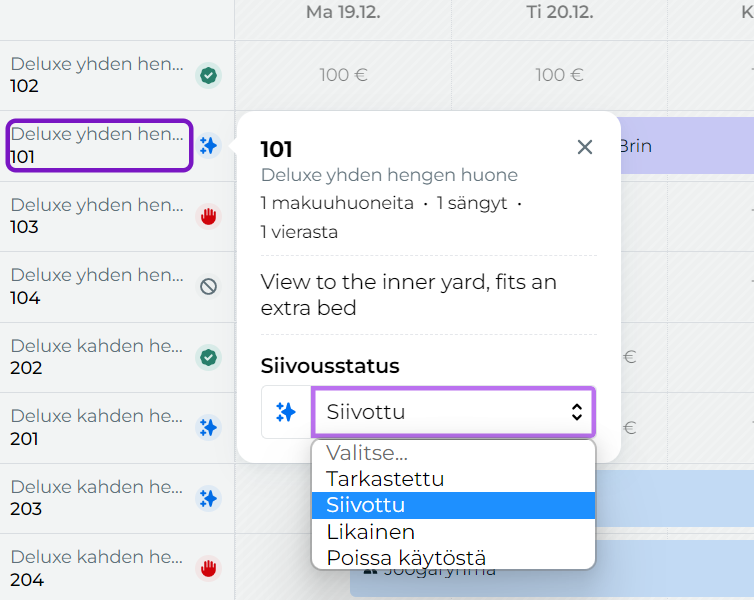Open the Siivousstatus dropdown showing Siivottu

tap(454, 412)
